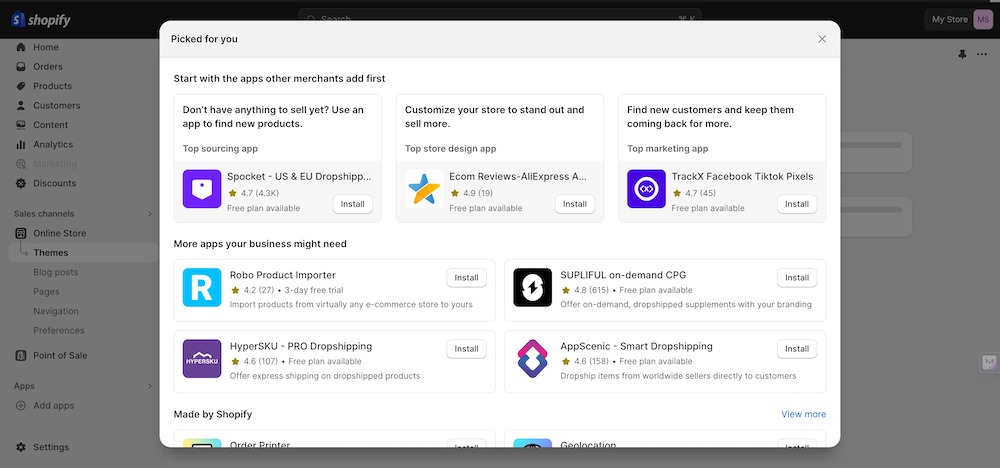Open TrackX Facebook Tiktok Pixels title

tap(742, 177)
